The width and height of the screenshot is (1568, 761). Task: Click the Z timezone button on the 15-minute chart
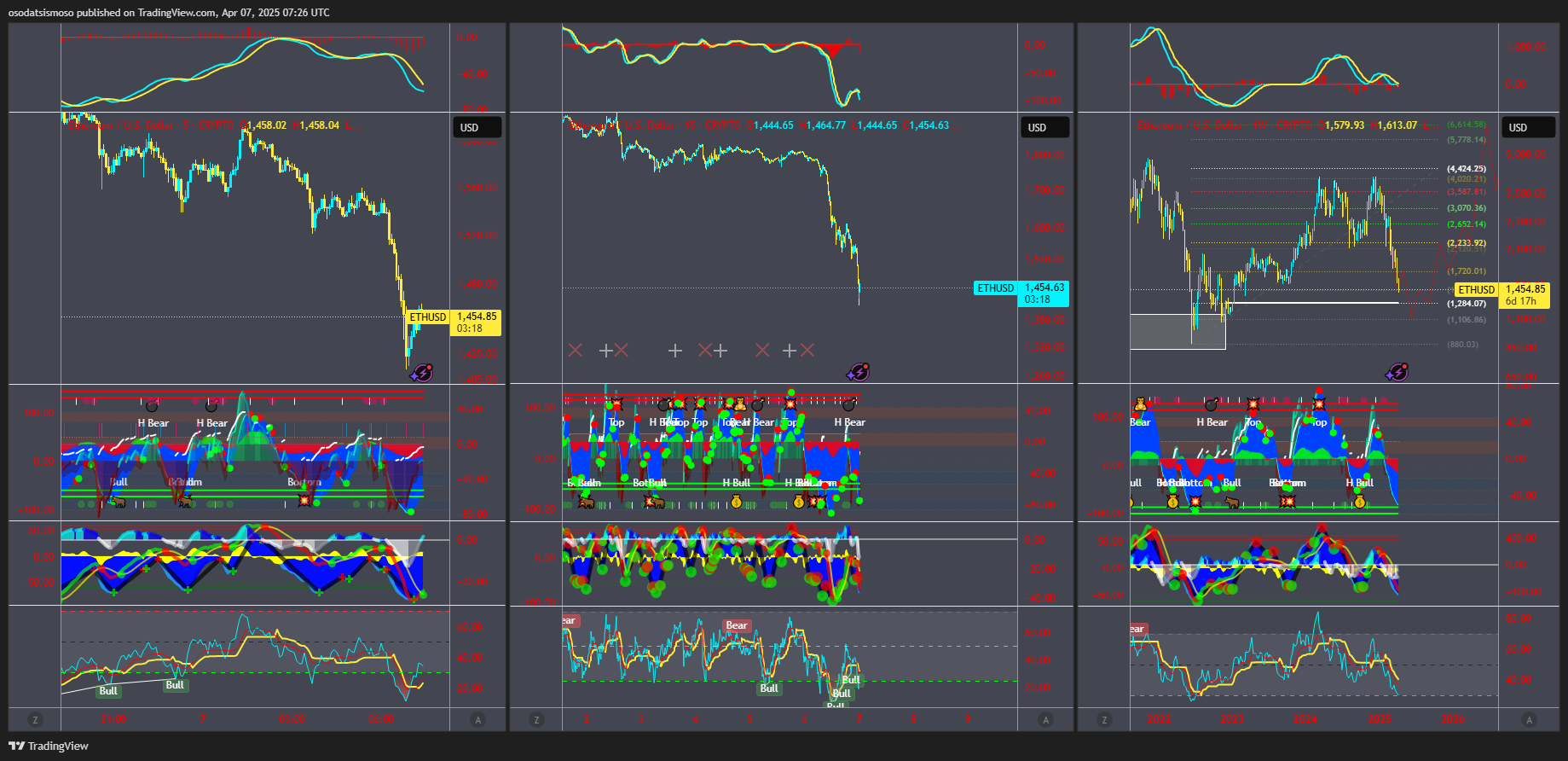(x=536, y=720)
